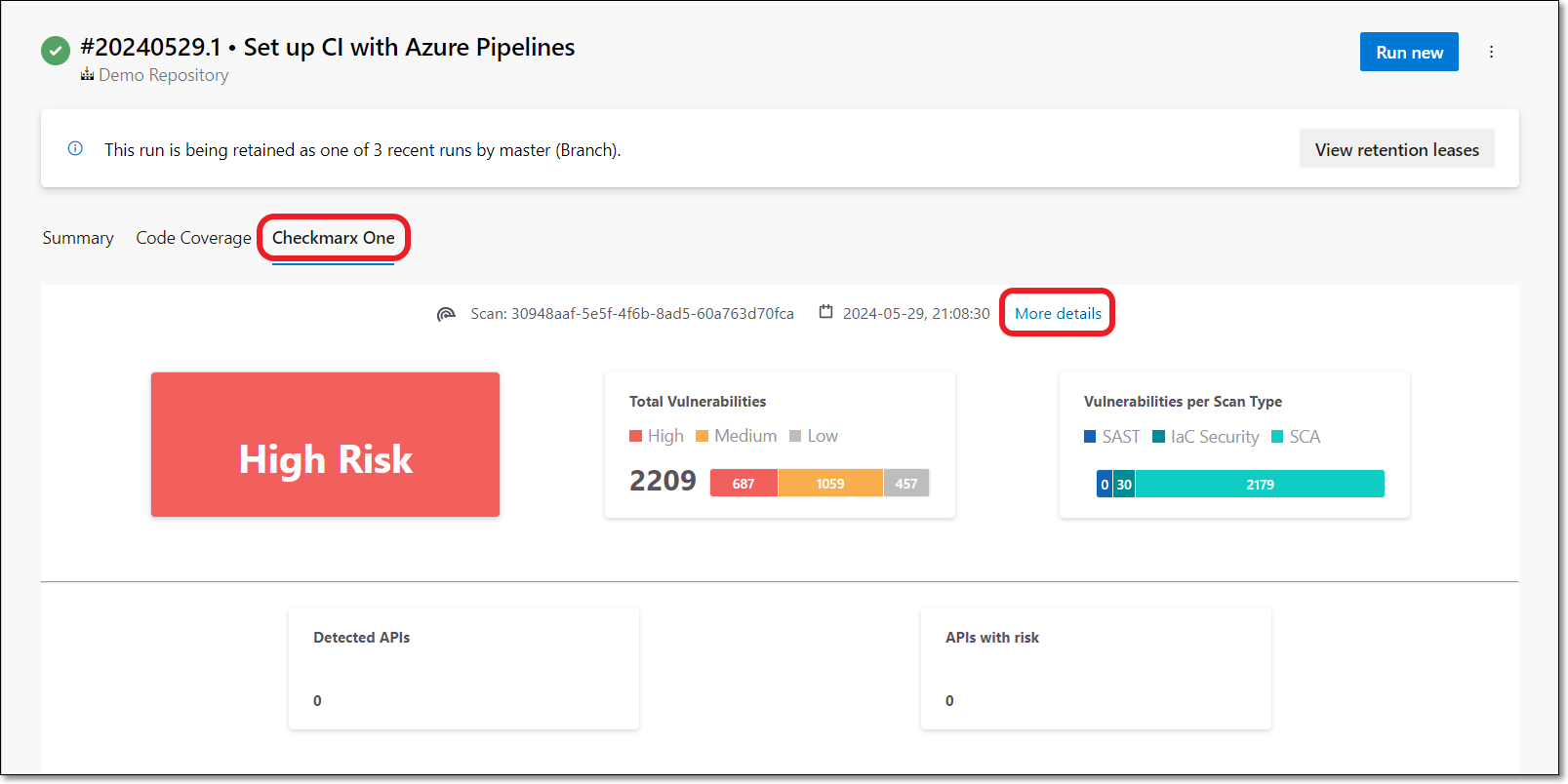Click the green success checkmark status icon
The width and height of the screenshot is (1568, 784).
[x=56, y=51]
